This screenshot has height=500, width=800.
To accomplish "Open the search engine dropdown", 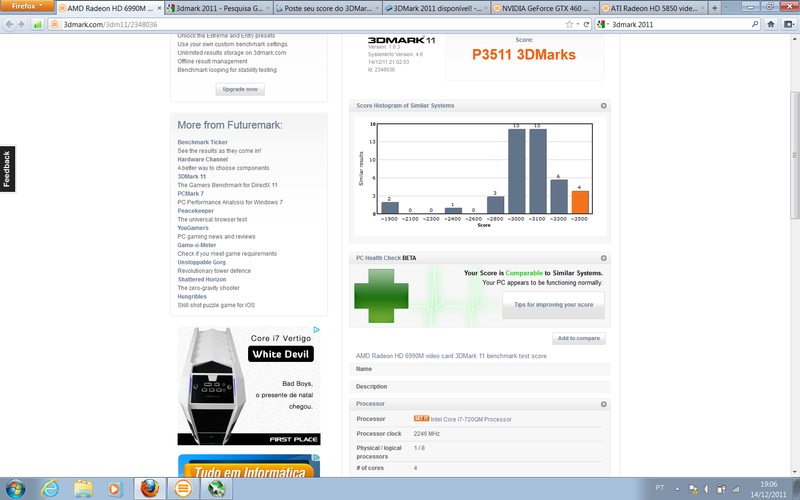I will (603, 24).
